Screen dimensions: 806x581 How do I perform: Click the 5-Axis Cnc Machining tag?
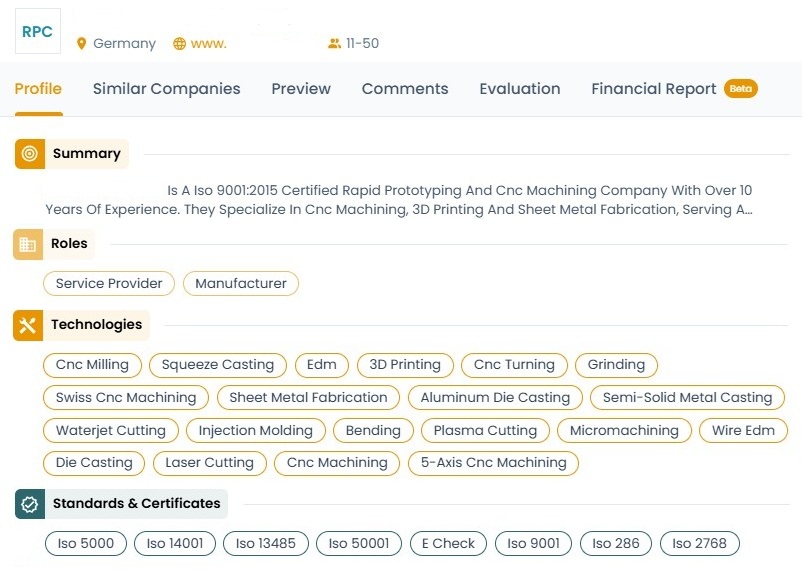click(x=493, y=463)
